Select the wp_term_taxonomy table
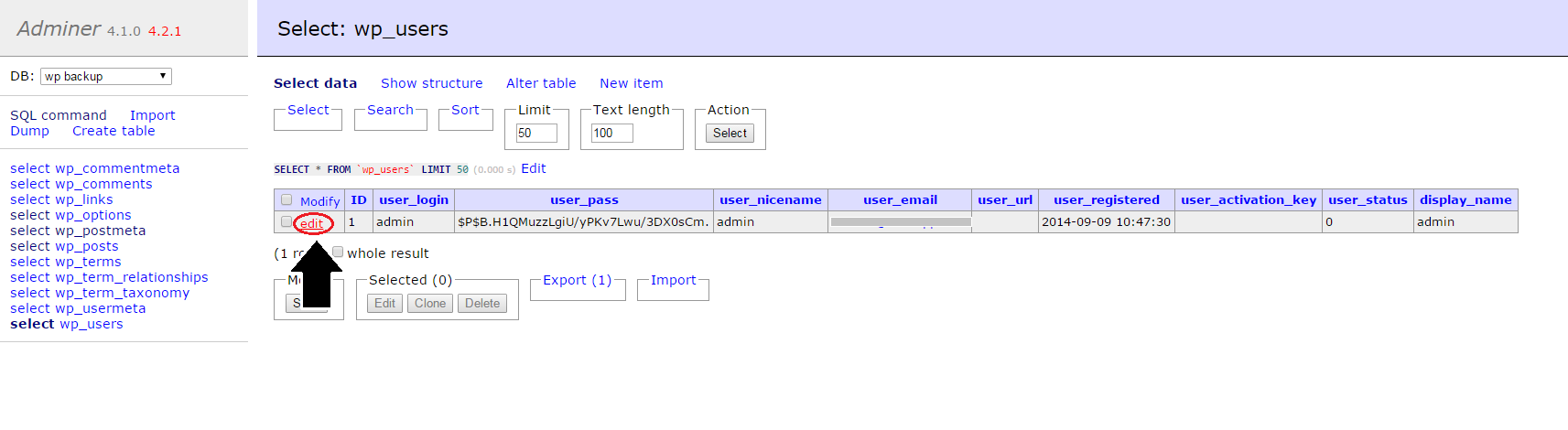Image resolution: width=1568 pixels, height=430 pixels. (123, 293)
